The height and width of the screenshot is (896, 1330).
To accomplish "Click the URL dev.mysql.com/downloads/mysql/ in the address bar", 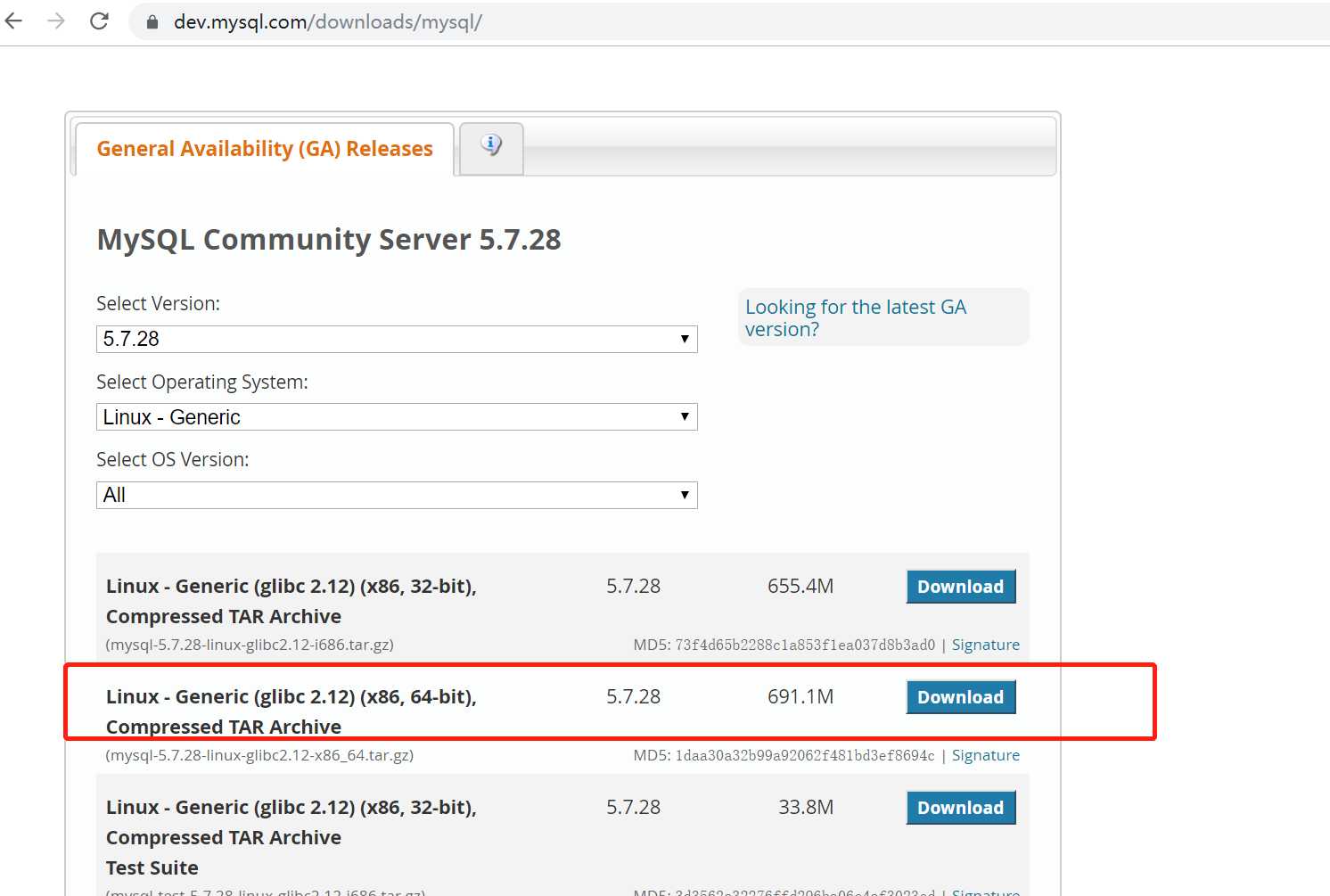I will [x=327, y=22].
